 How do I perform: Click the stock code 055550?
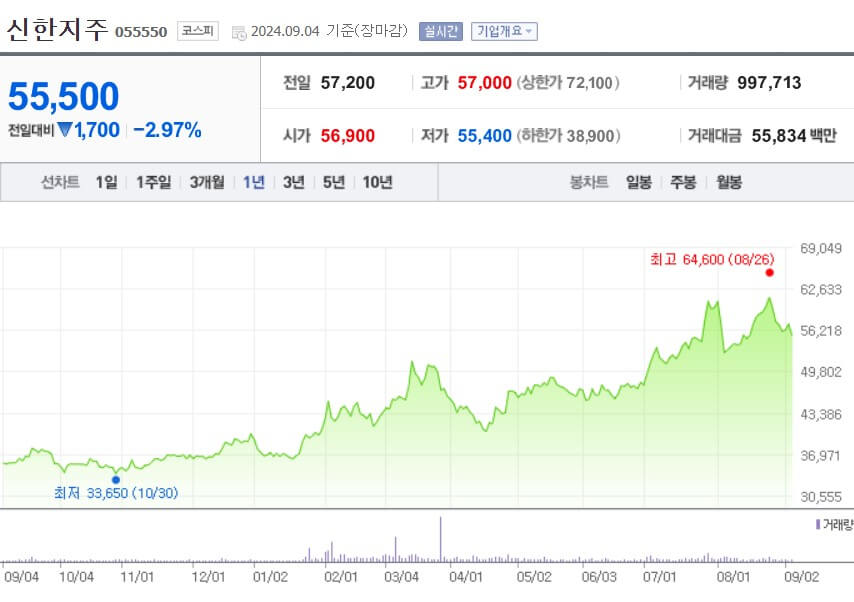143,30
